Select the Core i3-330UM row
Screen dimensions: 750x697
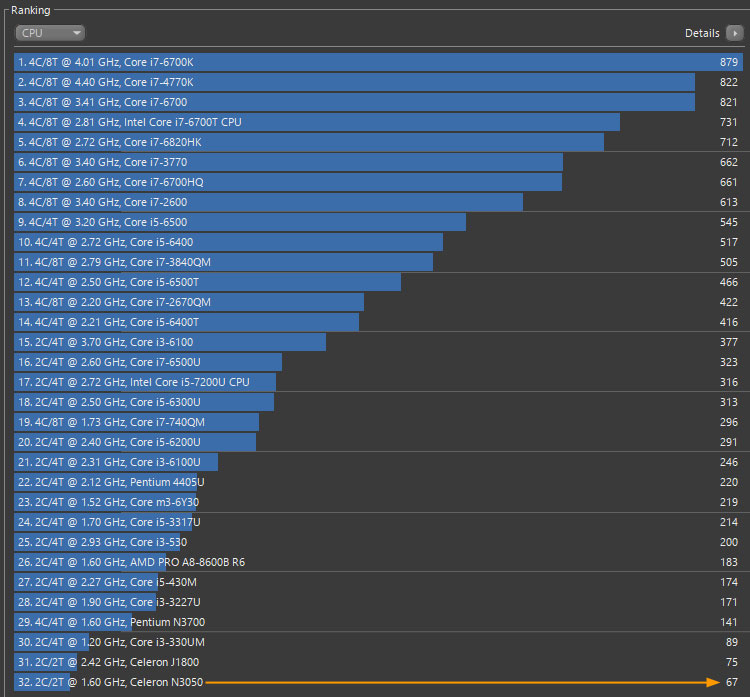pyautogui.click(x=378, y=642)
